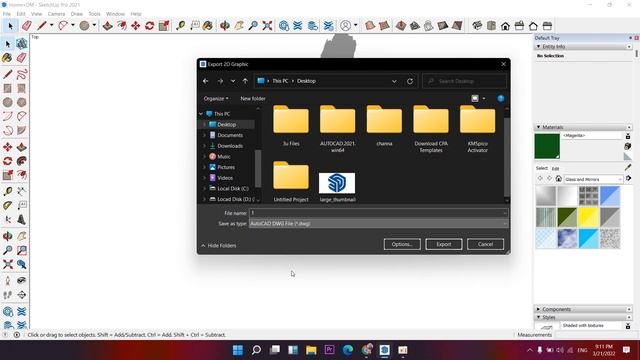Image resolution: width=640 pixels, height=360 pixels.
Task: Choose the Rectangle tool in left toolbar
Action: 7,88
